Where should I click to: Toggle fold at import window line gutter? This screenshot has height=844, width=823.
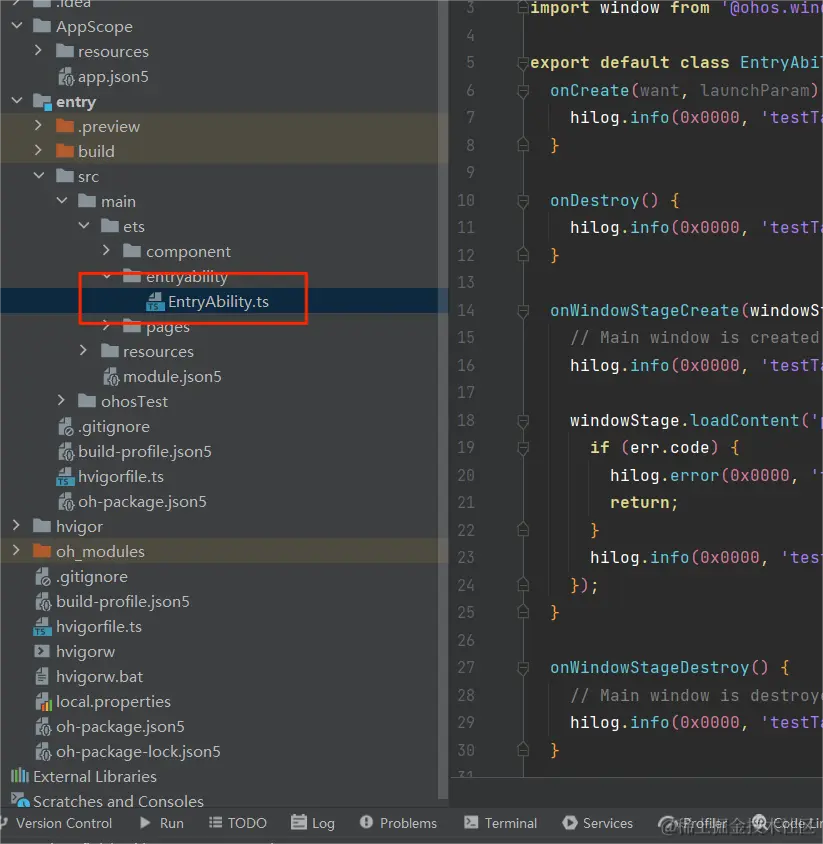(x=523, y=8)
